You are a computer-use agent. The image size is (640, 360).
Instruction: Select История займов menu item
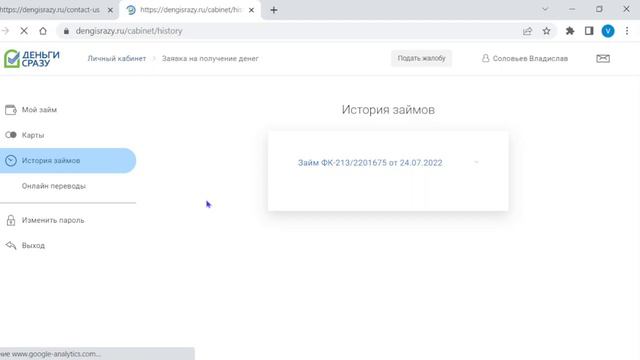coord(68,160)
